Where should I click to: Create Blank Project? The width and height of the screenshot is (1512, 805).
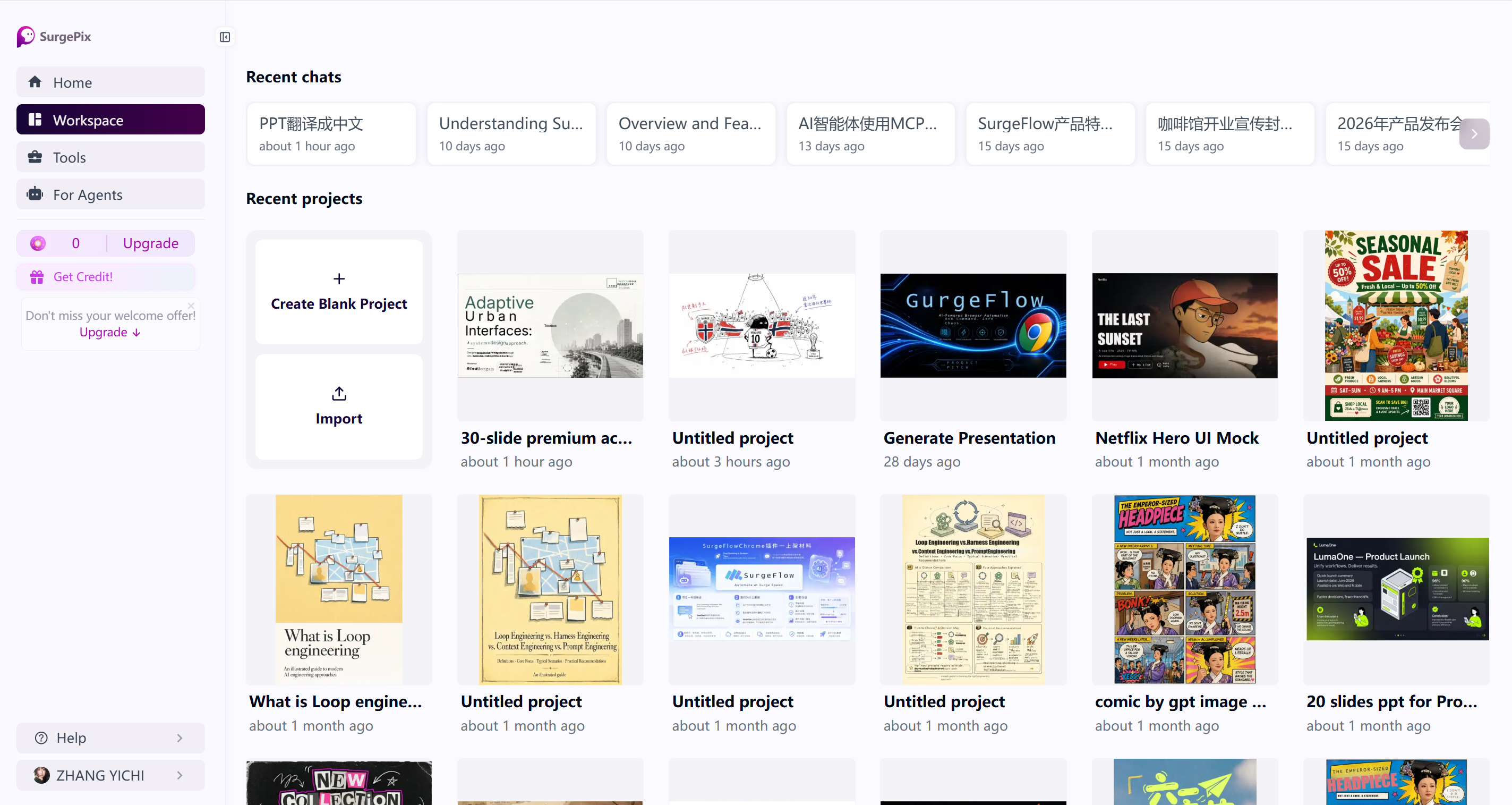[x=339, y=292]
